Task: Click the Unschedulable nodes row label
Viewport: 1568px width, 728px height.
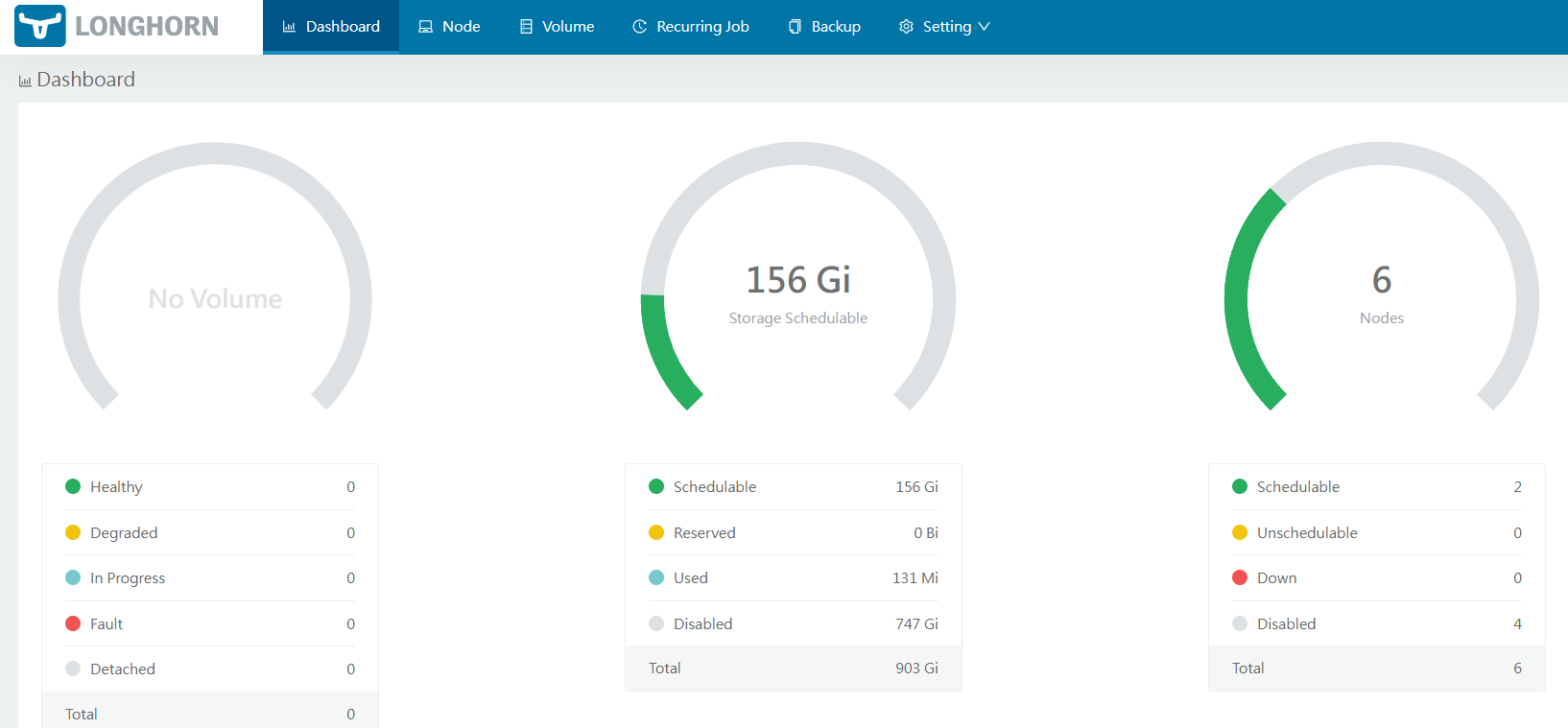Action: pos(1307,532)
